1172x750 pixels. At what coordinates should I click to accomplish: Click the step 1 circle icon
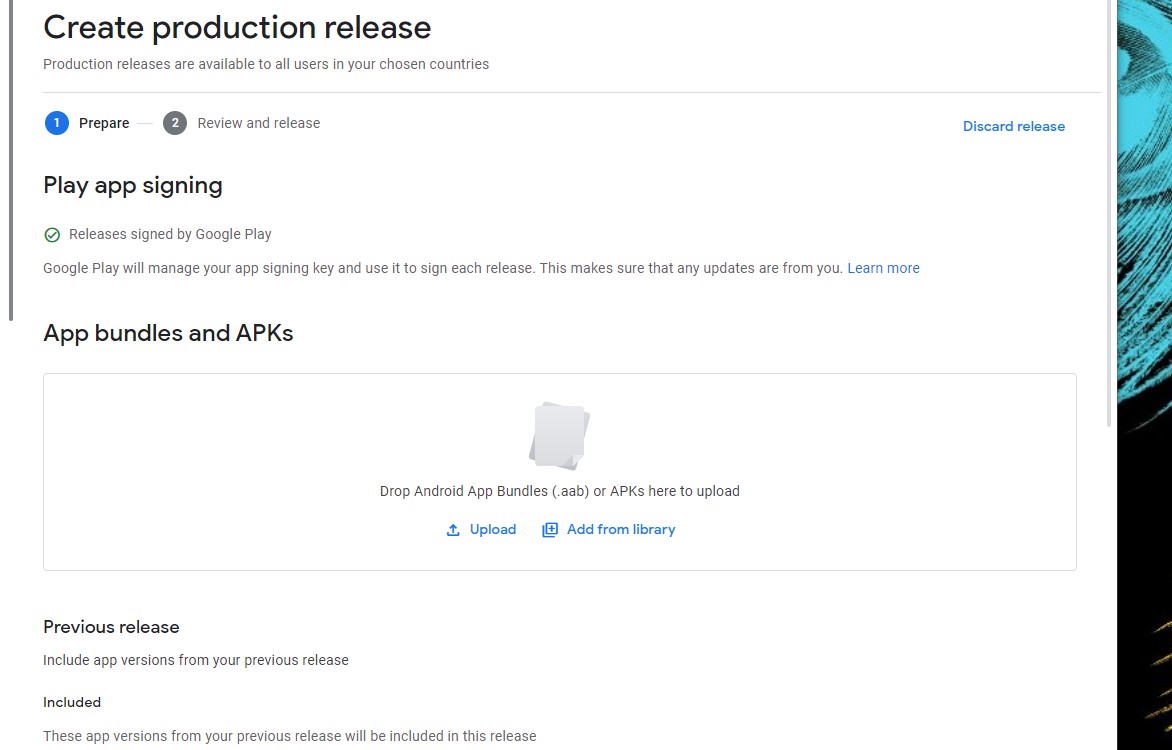pyautogui.click(x=57, y=123)
